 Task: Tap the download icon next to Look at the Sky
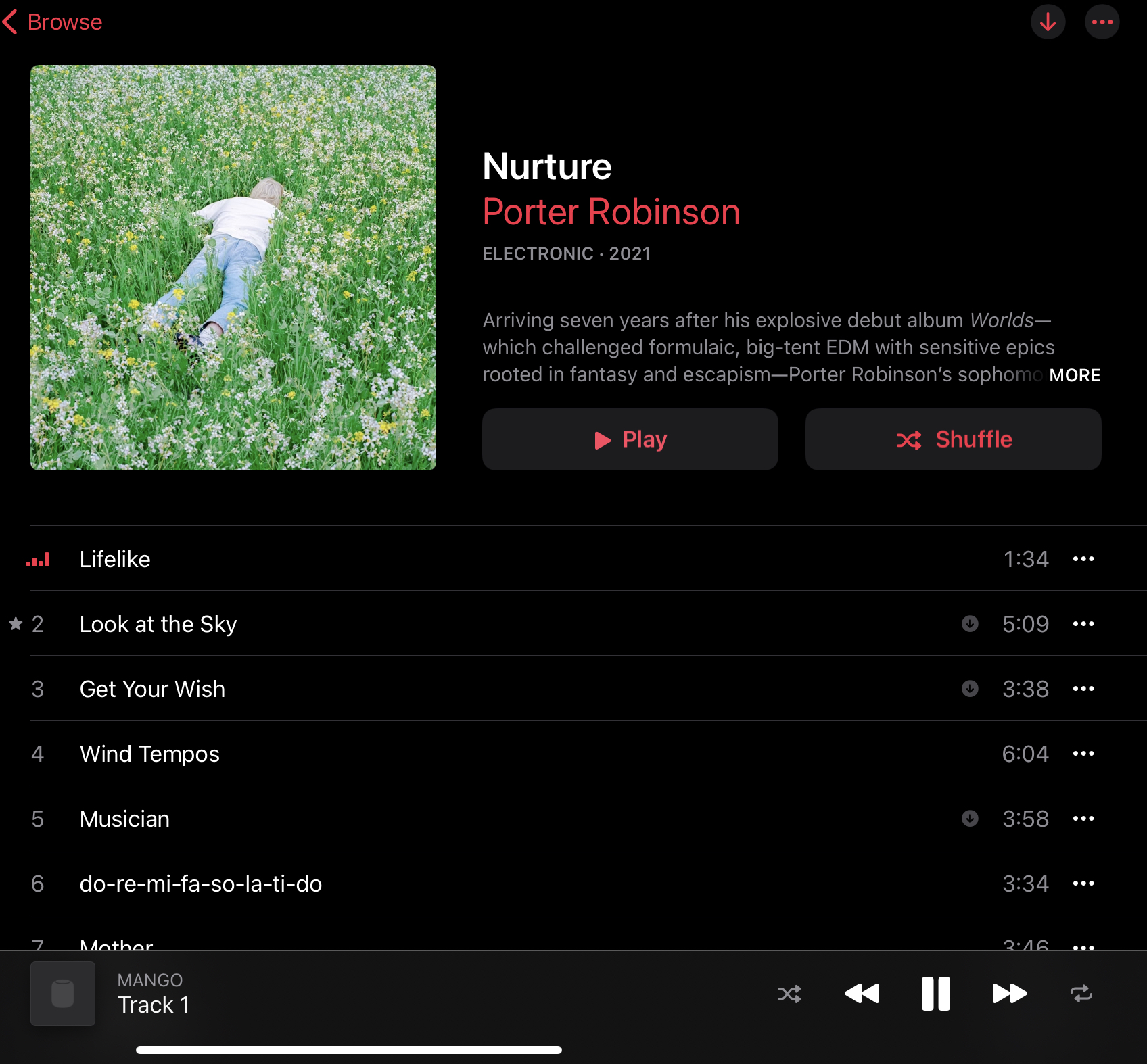[970, 624]
